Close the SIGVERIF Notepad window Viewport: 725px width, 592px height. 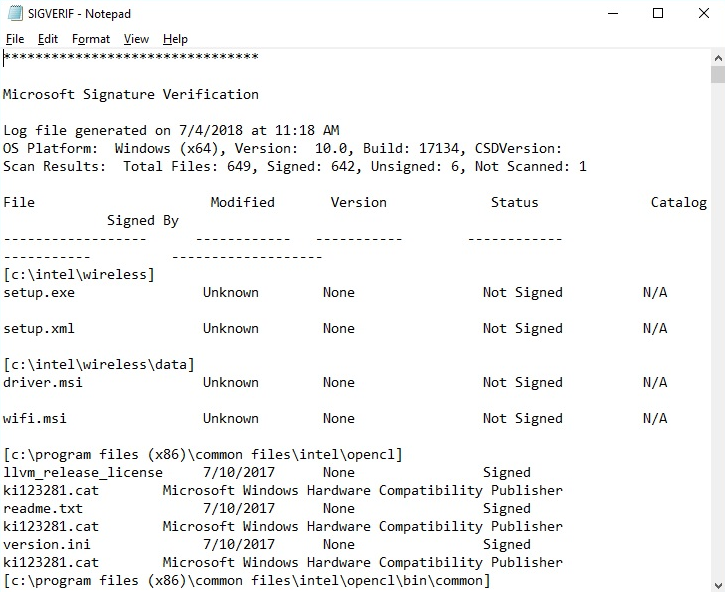tap(703, 14)
